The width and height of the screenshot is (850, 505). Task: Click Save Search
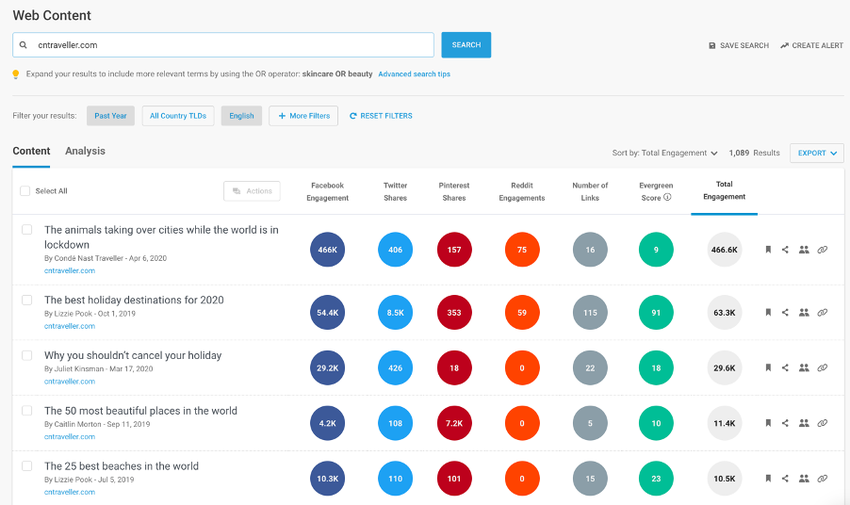pyautogui.click(x=739, y=46)
